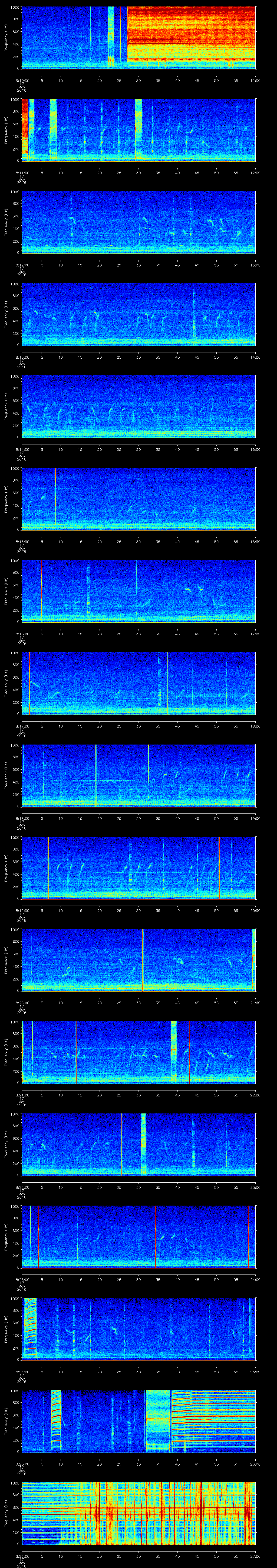Click the "26:00" end time label
277x1568 pixels.
pyautogui.click(x=255, y=1464)
